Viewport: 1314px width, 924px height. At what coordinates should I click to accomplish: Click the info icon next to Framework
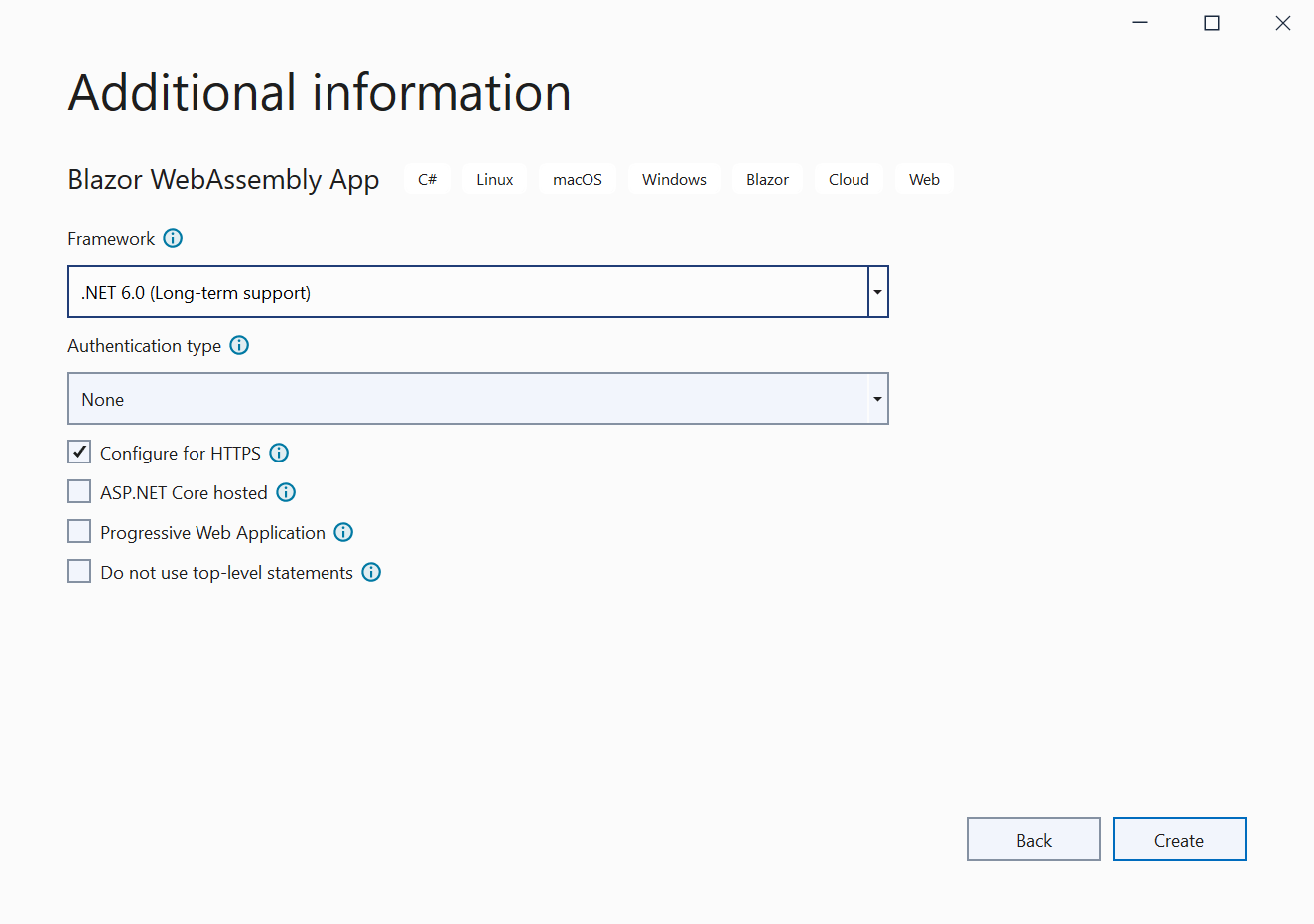coord(173,238)
